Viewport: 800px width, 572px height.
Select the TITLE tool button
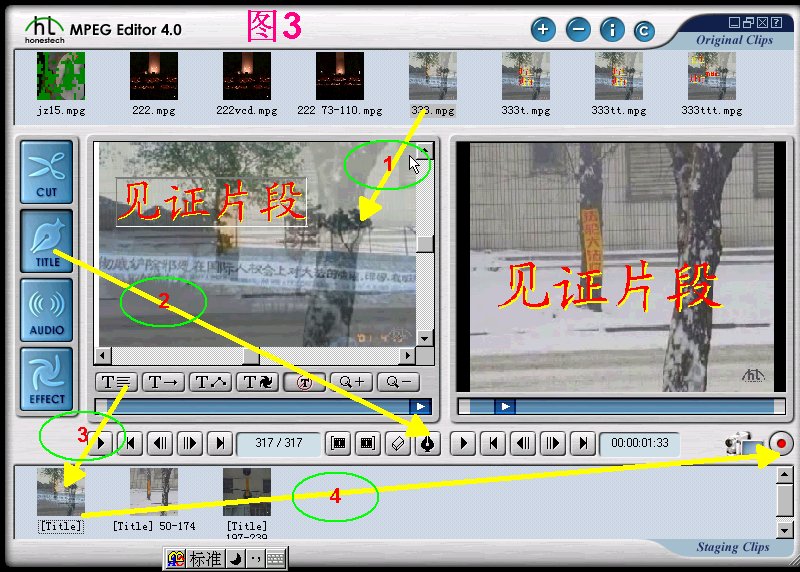pos(47,240)
